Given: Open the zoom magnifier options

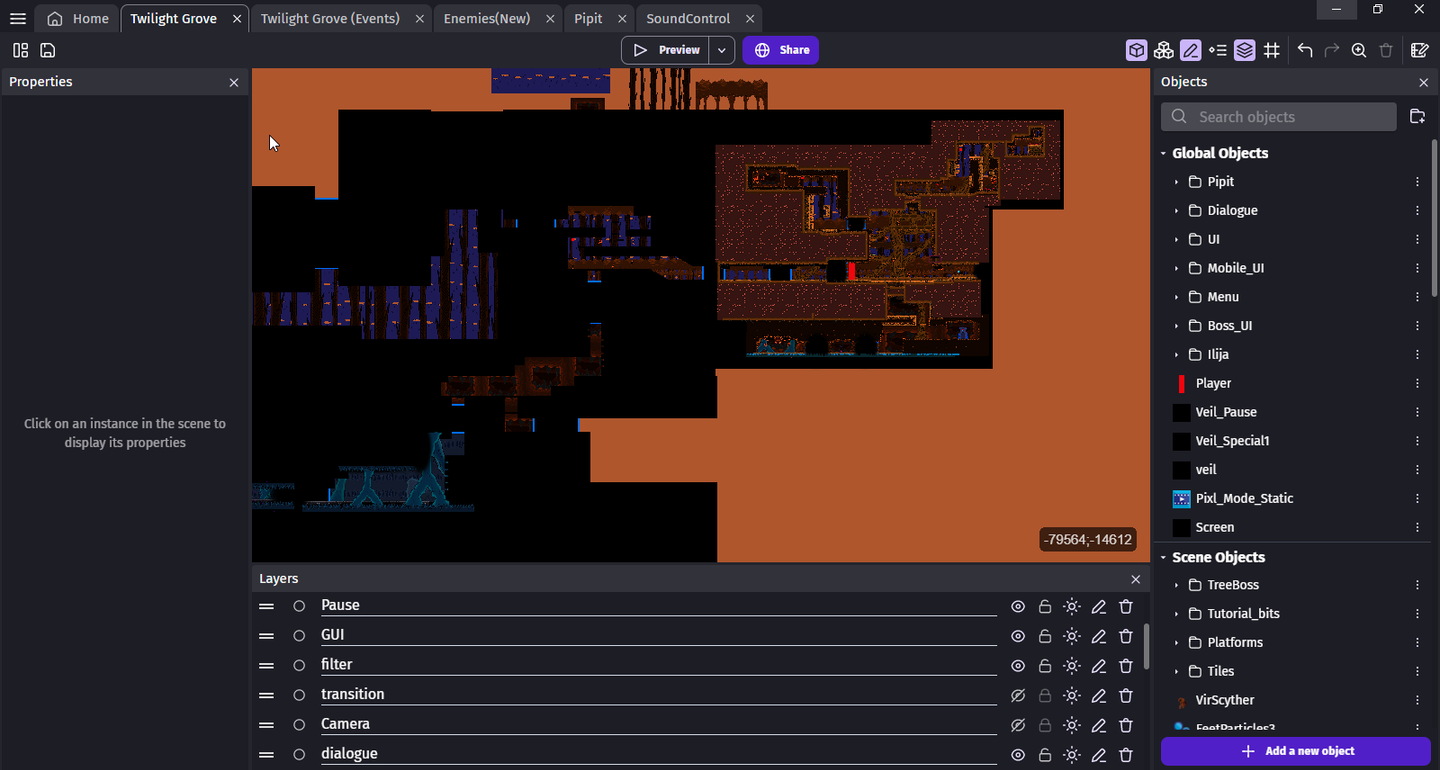Looking at the screenshot, I should click(x=1359, y=50).
